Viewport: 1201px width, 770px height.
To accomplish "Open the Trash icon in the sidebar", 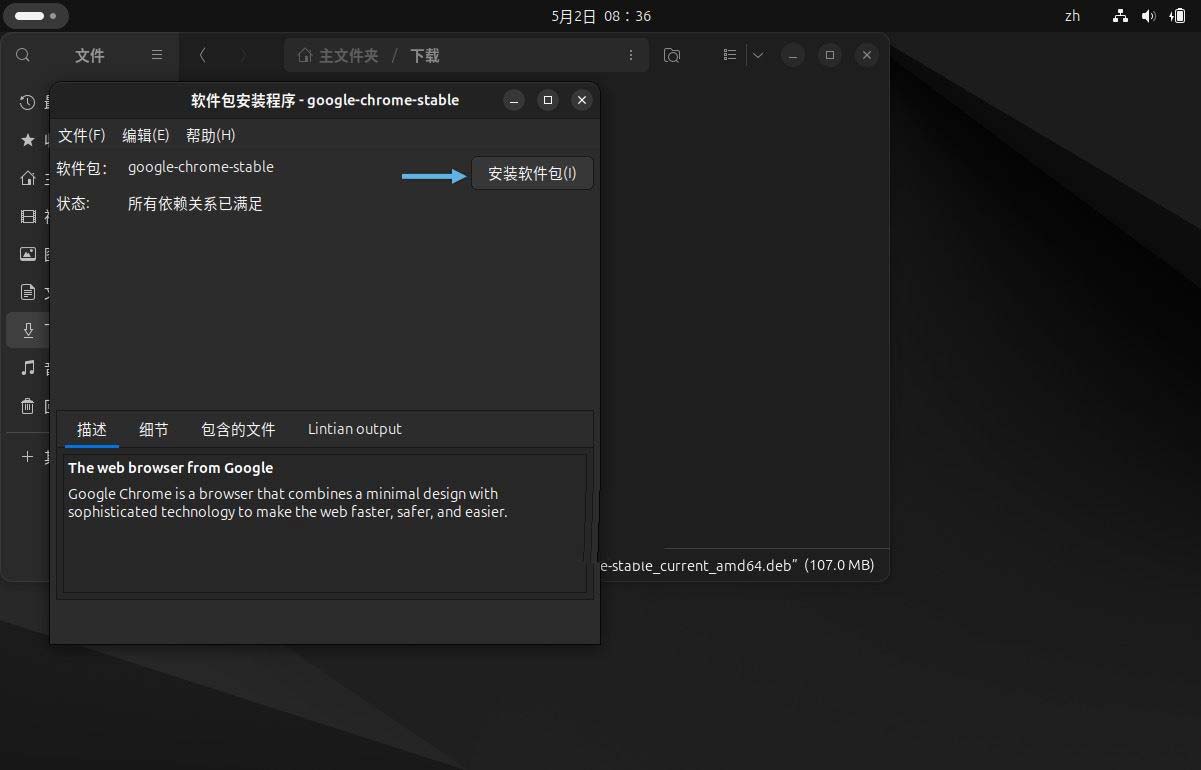I will click(x=27, y=406).
